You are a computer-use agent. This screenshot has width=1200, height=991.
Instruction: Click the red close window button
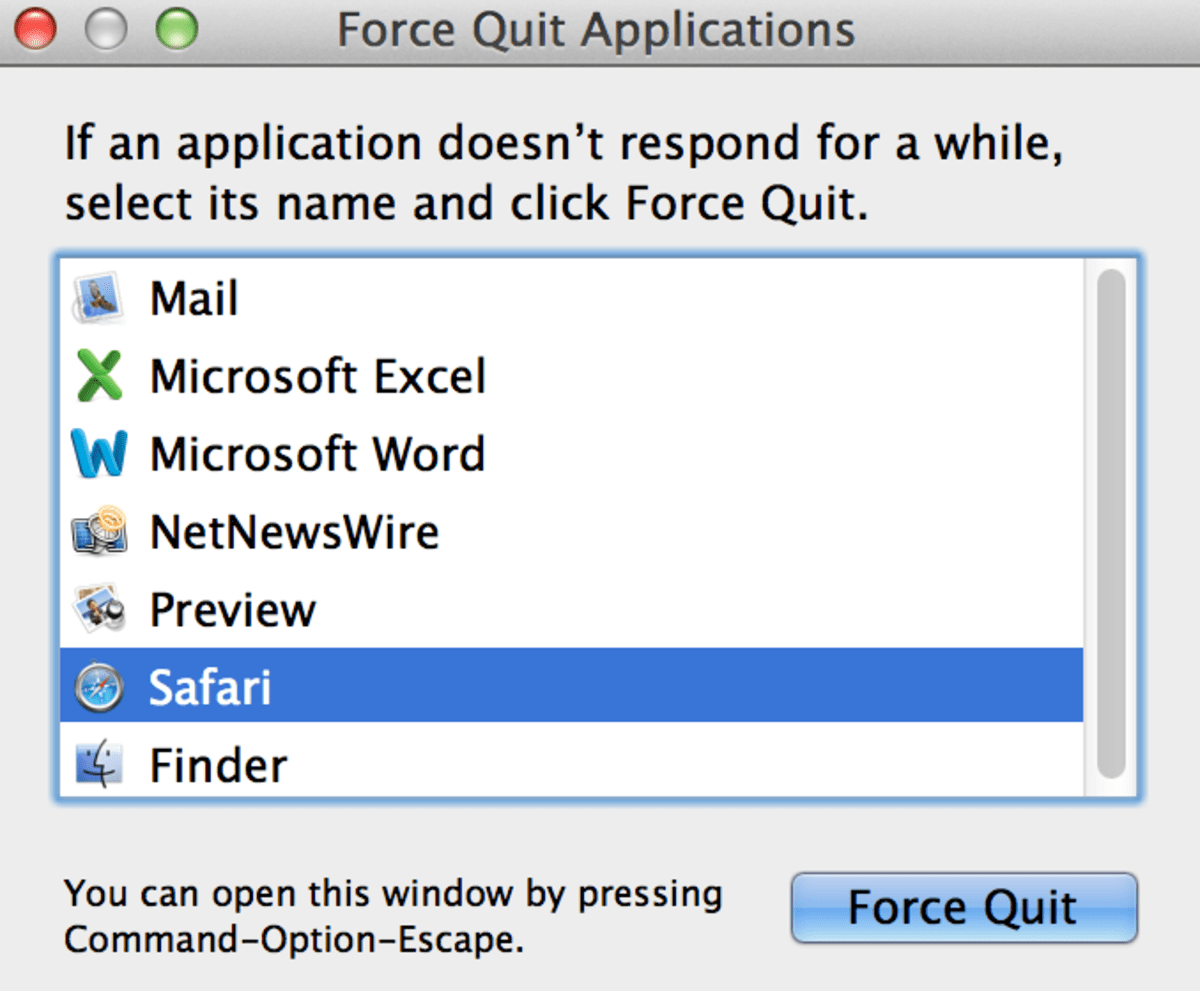click(38, 29)
